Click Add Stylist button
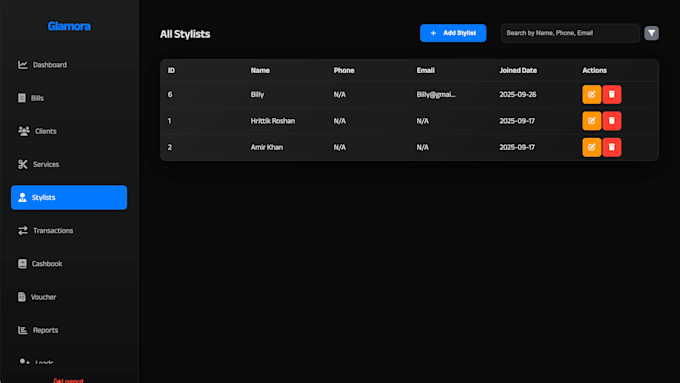 (453, 33)
